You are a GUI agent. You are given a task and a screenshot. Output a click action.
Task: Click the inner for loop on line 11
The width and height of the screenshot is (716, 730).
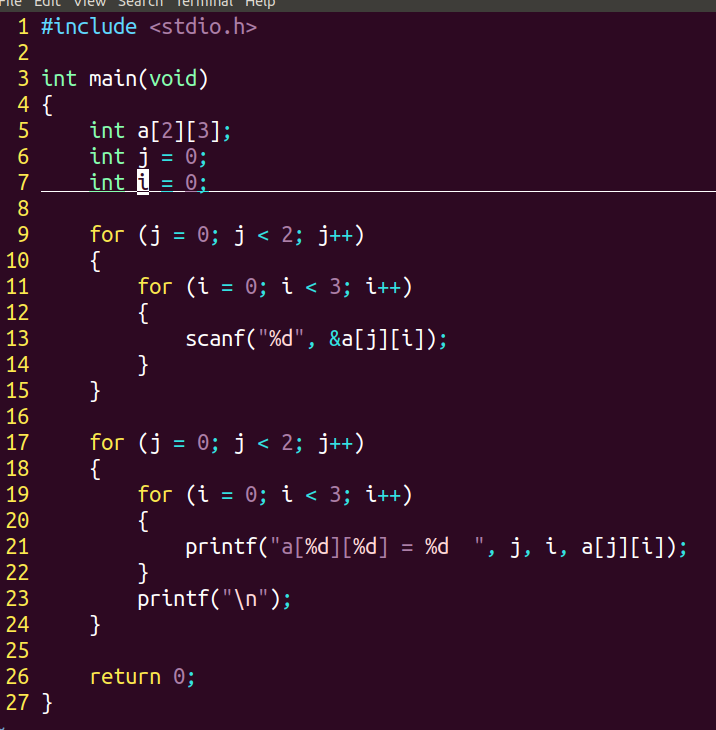(x=275, y=286)
